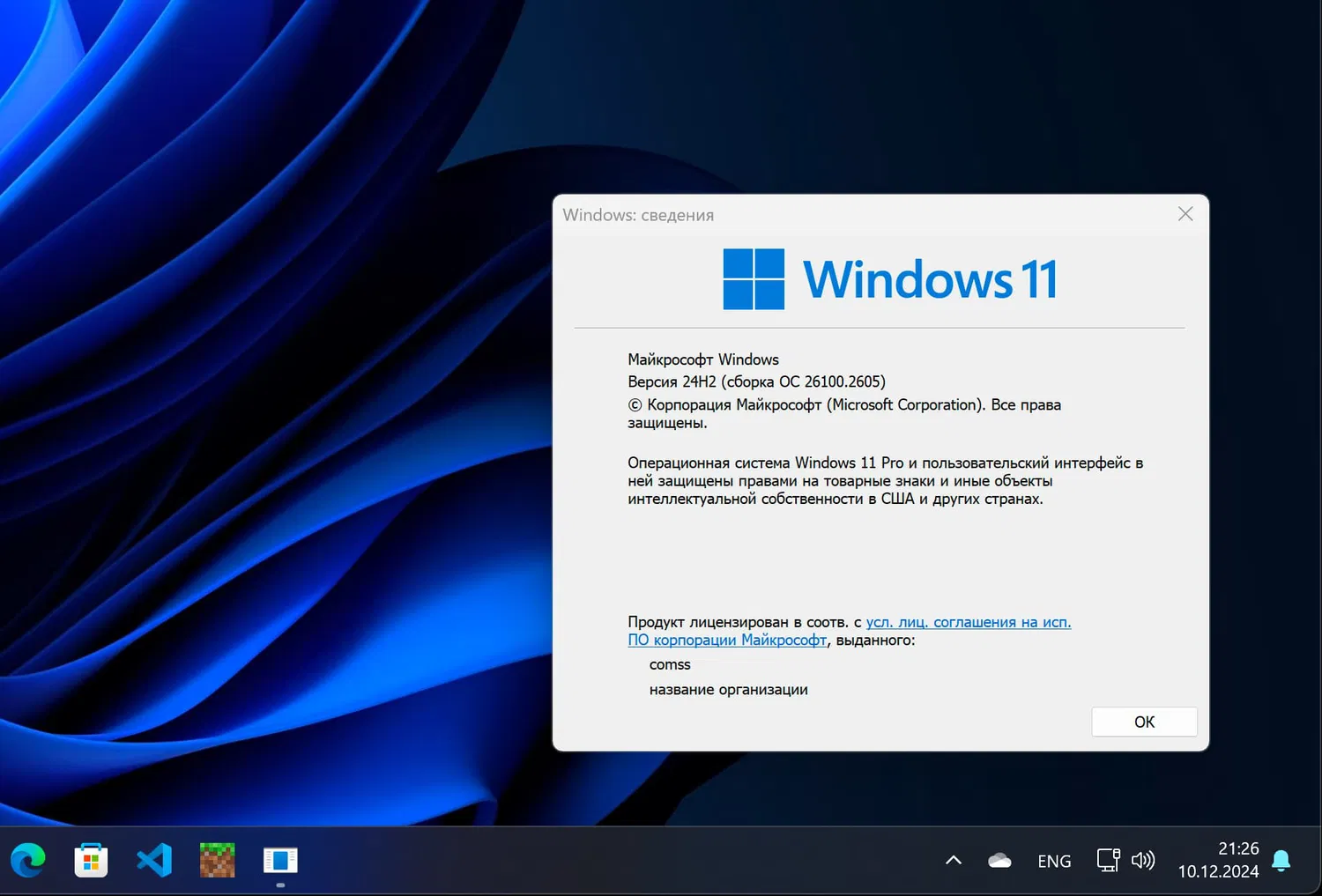This screenshot has height=896, width=1322.
Task: Close the 'Windows: сведения' dialog
Action: [x=1185, y=213]
